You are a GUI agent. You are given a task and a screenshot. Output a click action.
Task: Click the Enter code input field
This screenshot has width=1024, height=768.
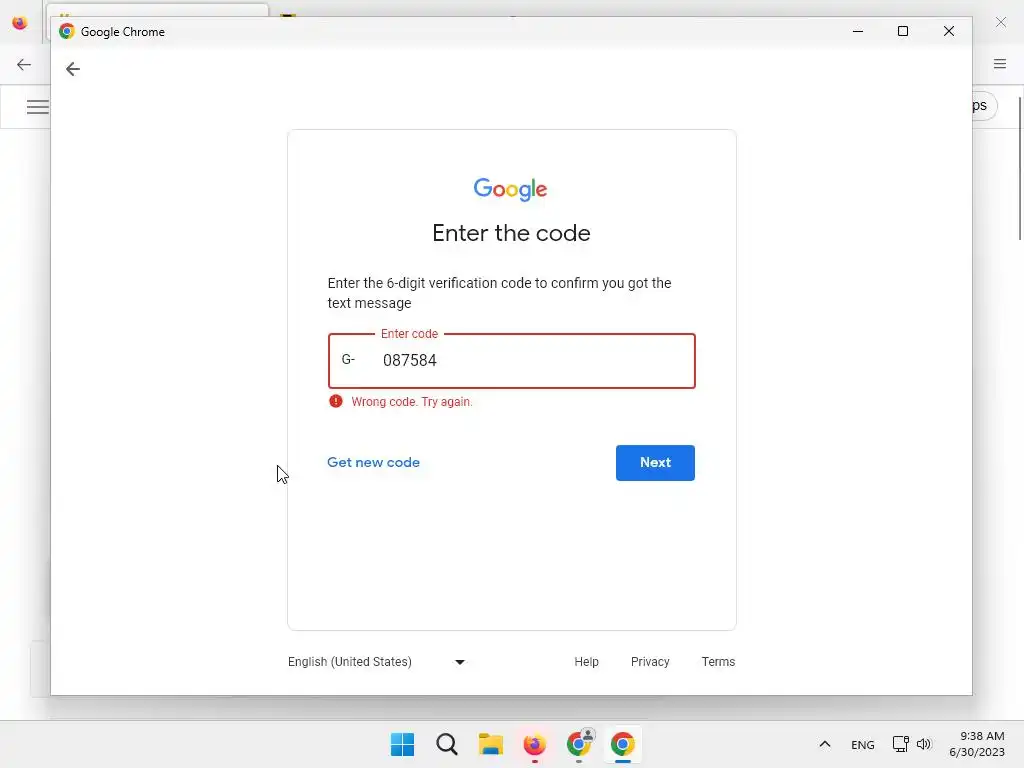click(x=511, y=360)
